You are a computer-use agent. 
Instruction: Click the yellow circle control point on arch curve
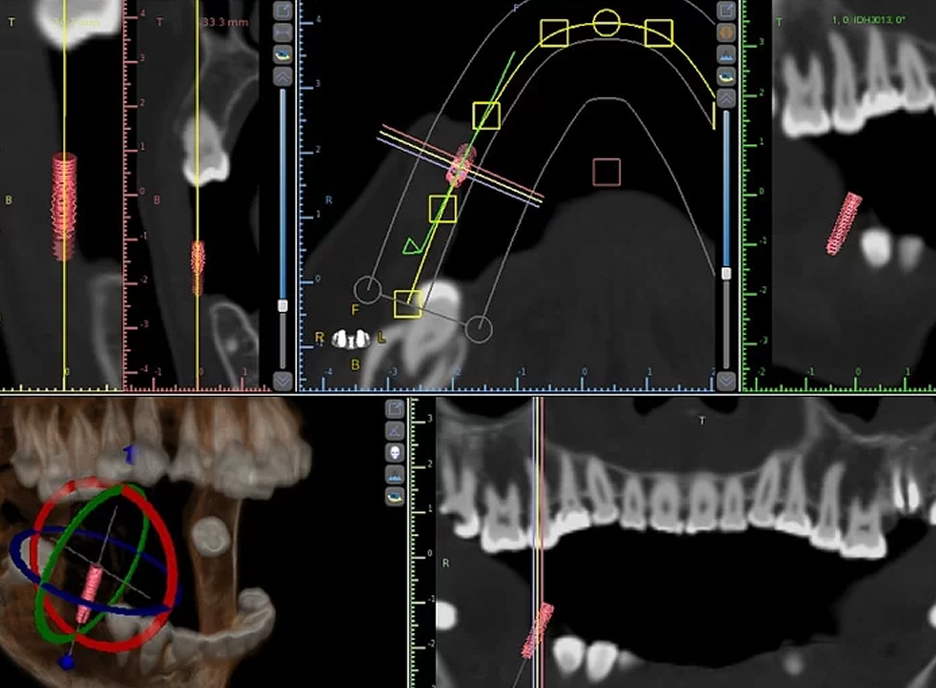pos(606,23)
